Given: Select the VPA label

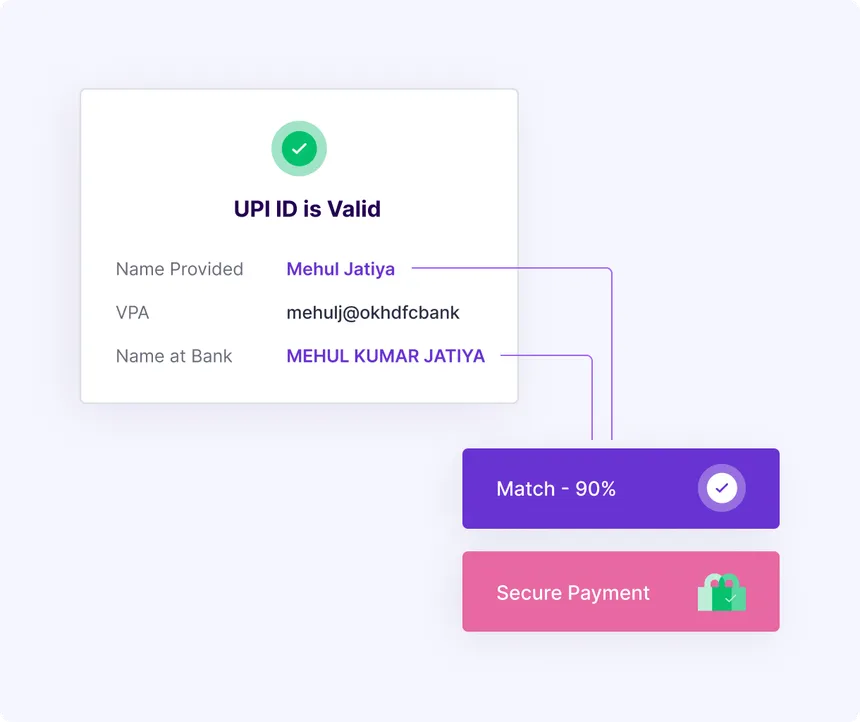Looking at the screenshot, I should [x=132, y=312].
